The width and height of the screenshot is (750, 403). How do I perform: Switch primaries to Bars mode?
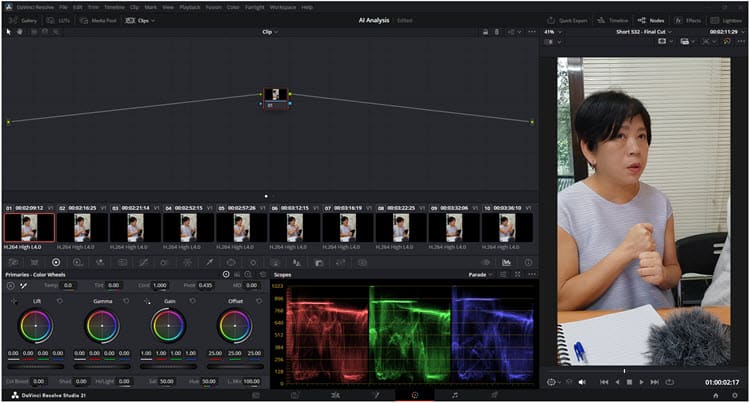[237, 274]
